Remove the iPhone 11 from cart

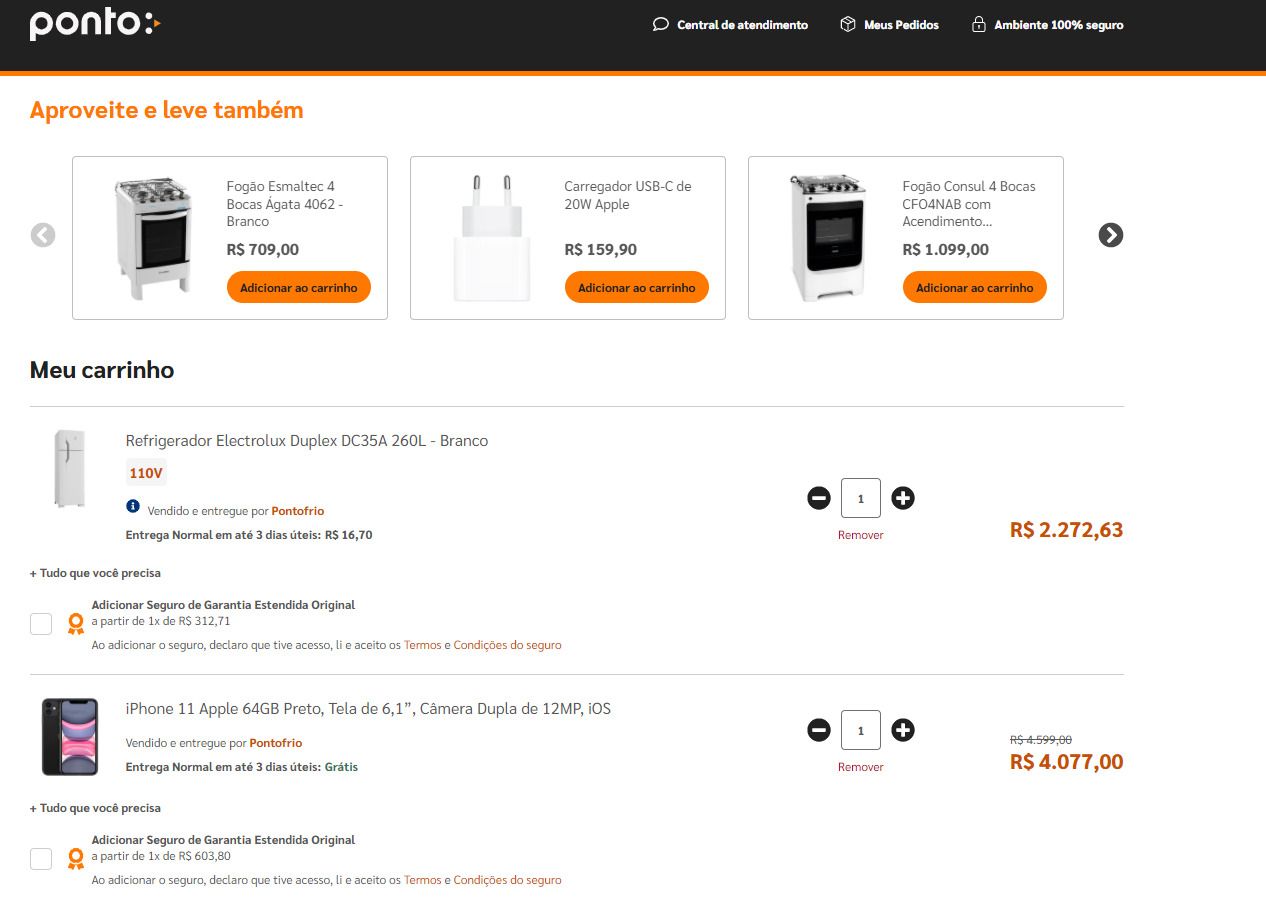pos(861,767)
